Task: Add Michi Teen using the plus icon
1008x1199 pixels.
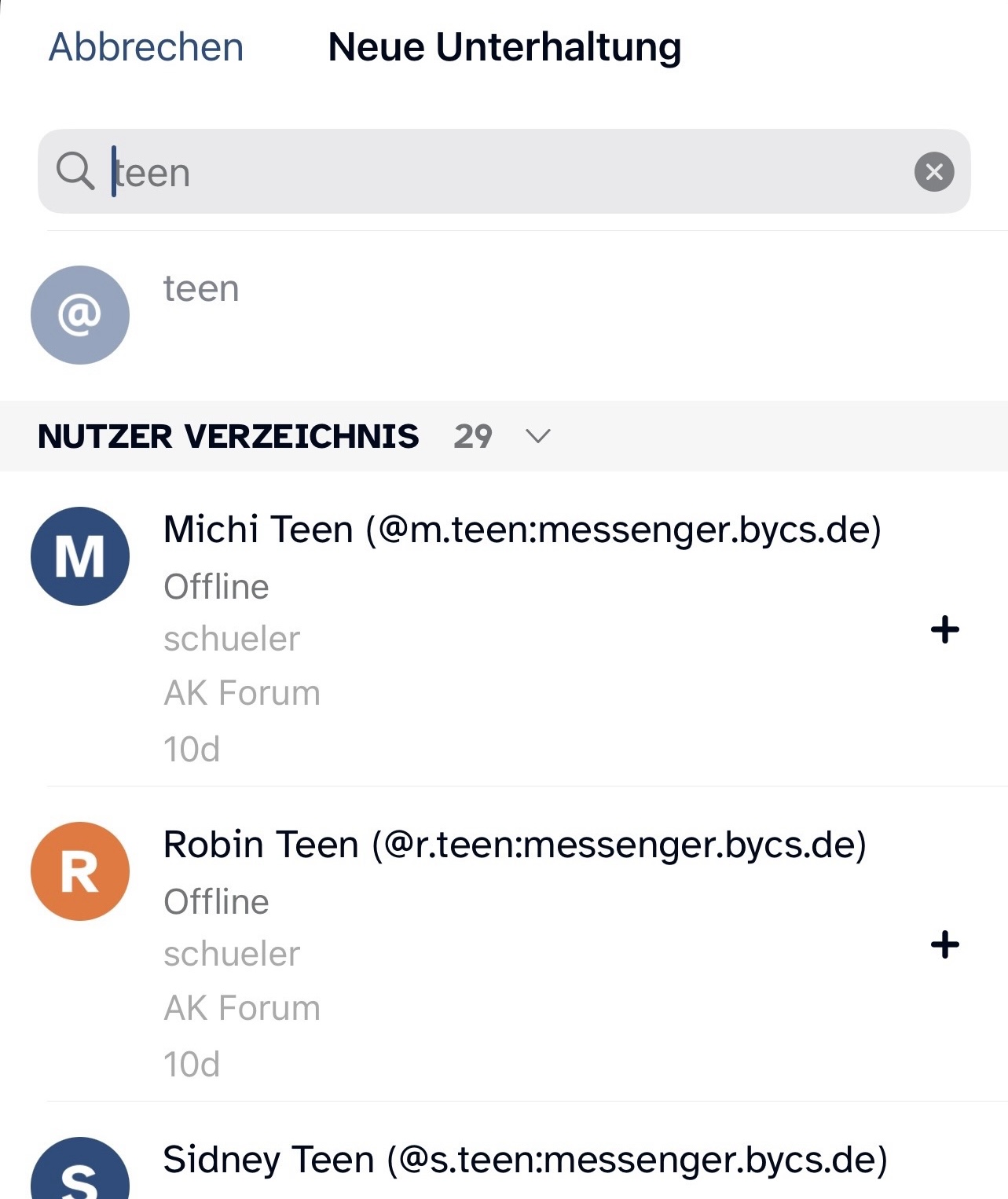Action: point(945,629)
